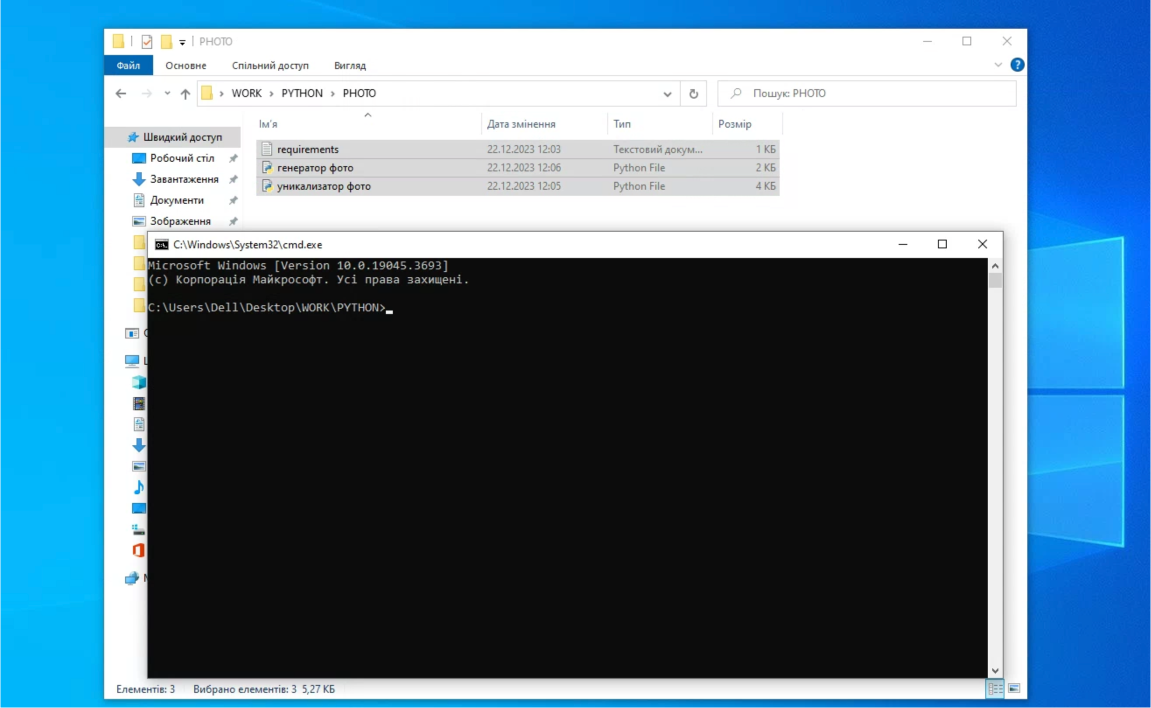Screen dimensions: 1151x708
Task: Switch to the Спільний доступ ribbon tab
Action: (x=270, y=65)
